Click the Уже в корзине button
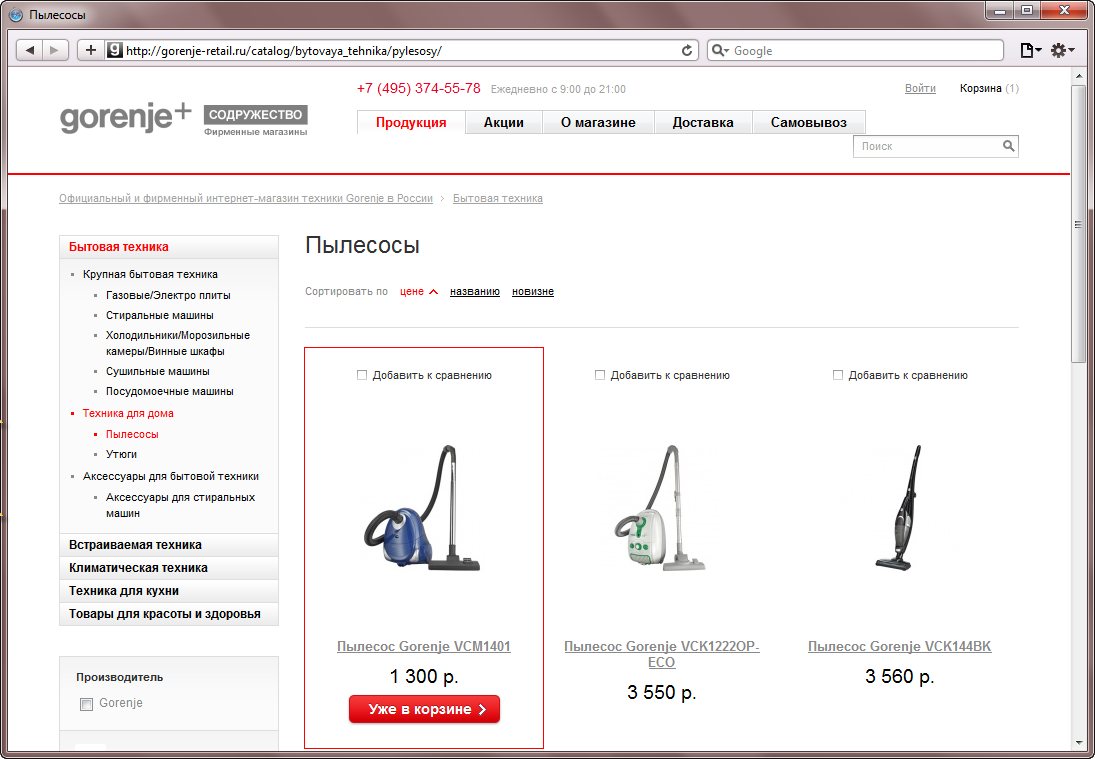This screenshot has height=759, width=1095. [424, 709]
